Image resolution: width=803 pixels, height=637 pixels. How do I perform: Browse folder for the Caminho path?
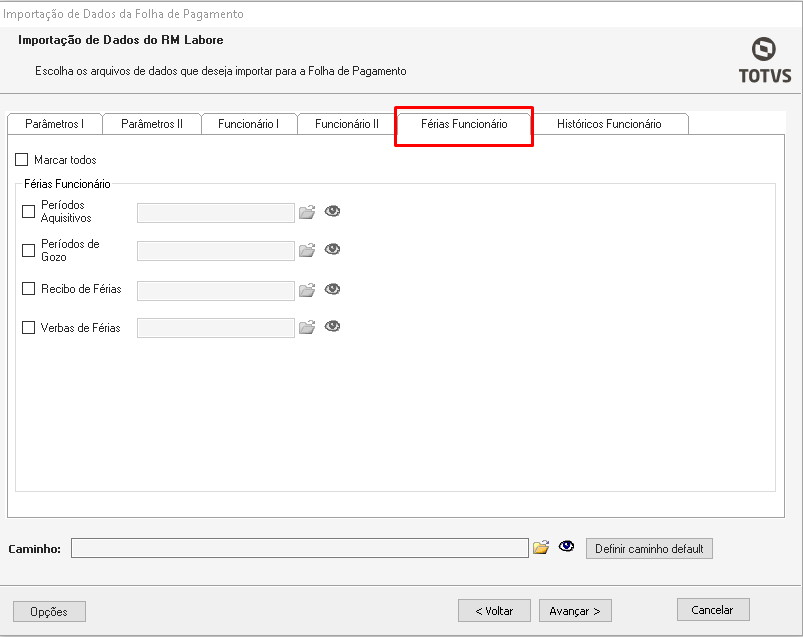tap(541, 547)
